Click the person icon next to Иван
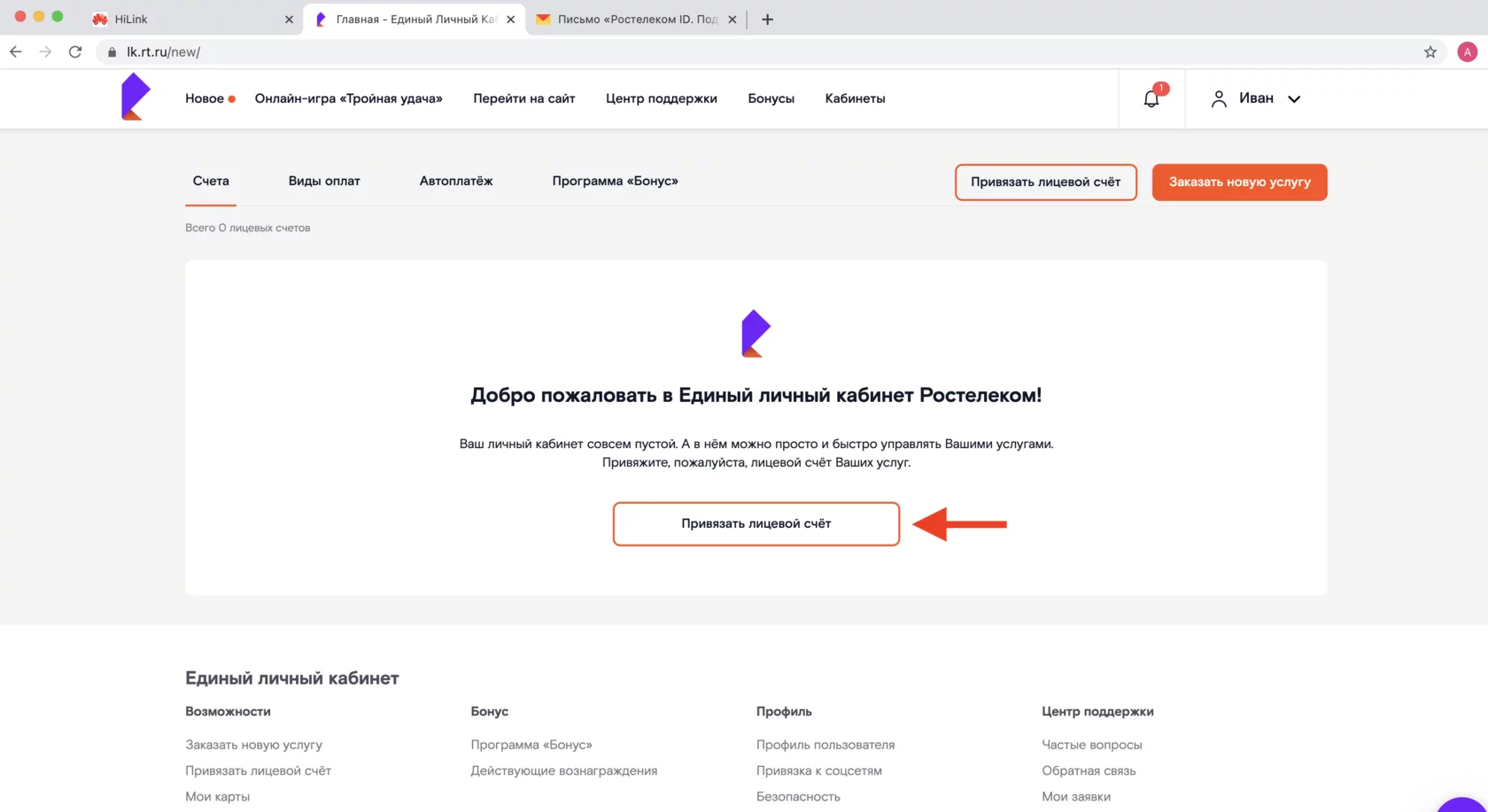1488x812 pixels. (1218, 98)
